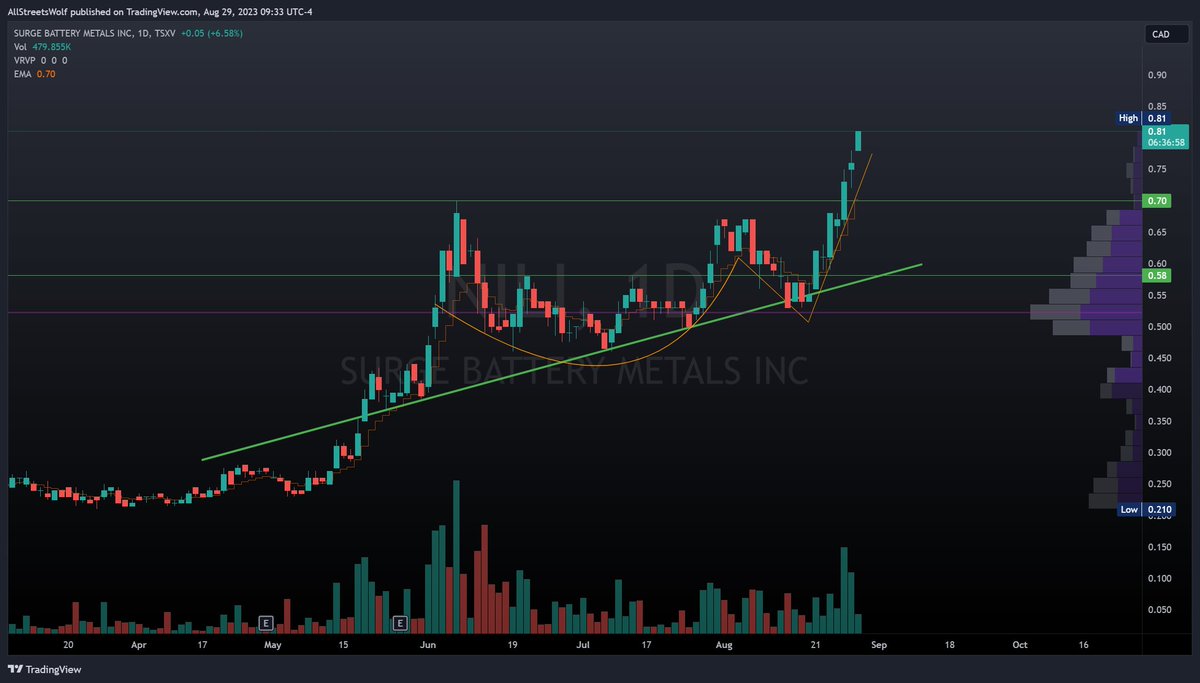Open the earnings E marker nearest Jun
Image resolution: width=1200 pixels, height=683 pixels.
click(x=399, y=622)
